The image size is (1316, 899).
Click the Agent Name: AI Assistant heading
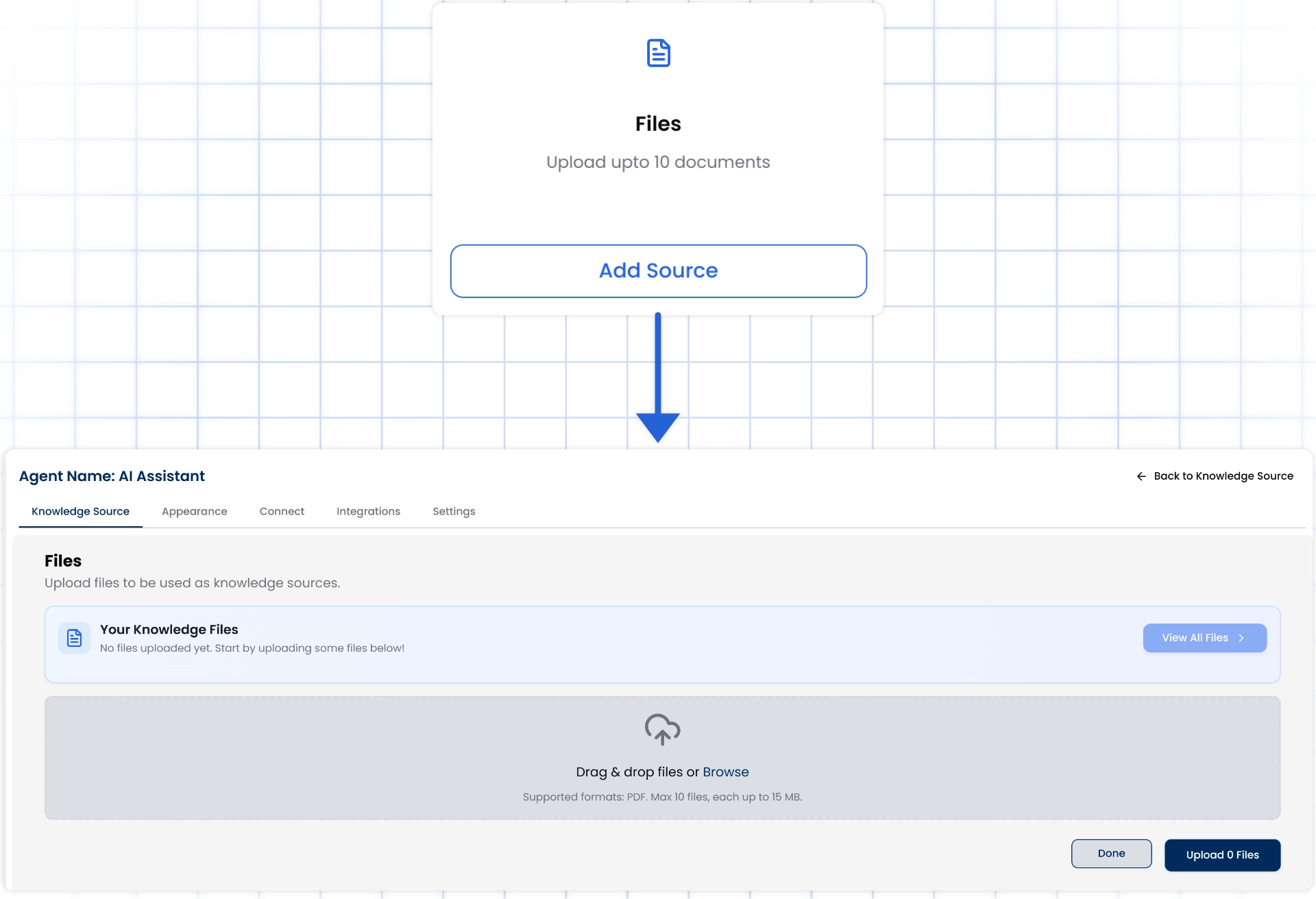pos(110,476)
